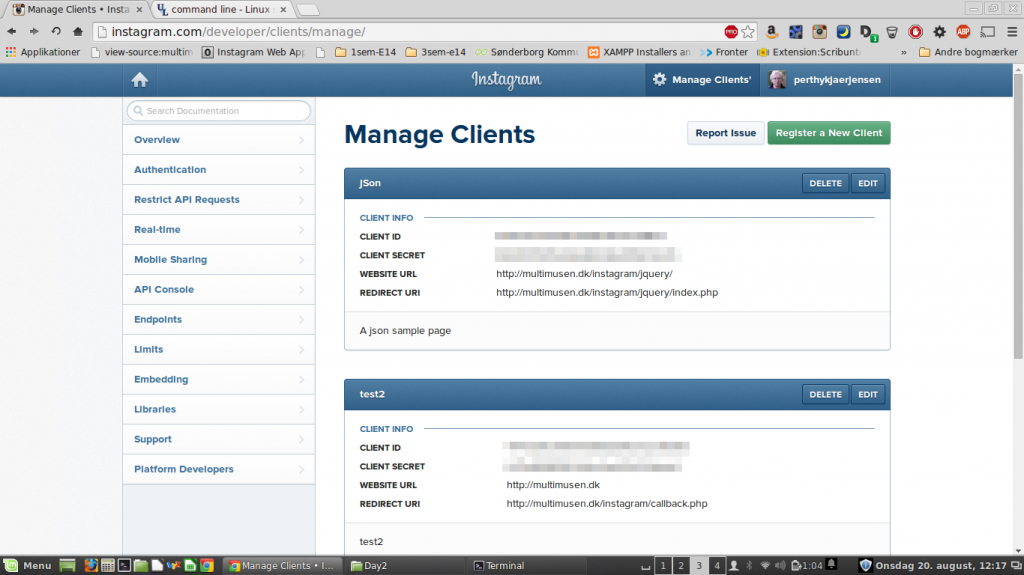This screenshot has width=1024, height=575.
Task: Click the notification bell tray icon
Action: tap(832, 565)
